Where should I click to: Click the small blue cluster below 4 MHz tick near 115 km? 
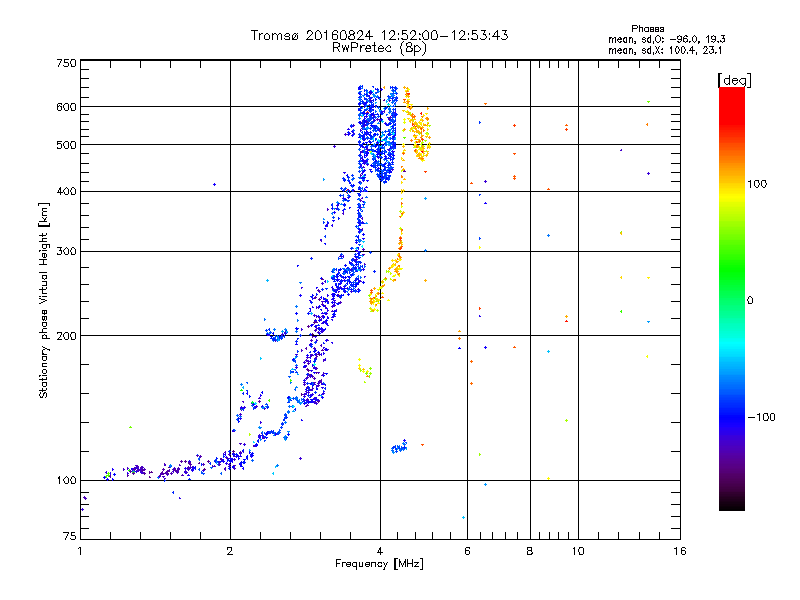click(399, 447)
